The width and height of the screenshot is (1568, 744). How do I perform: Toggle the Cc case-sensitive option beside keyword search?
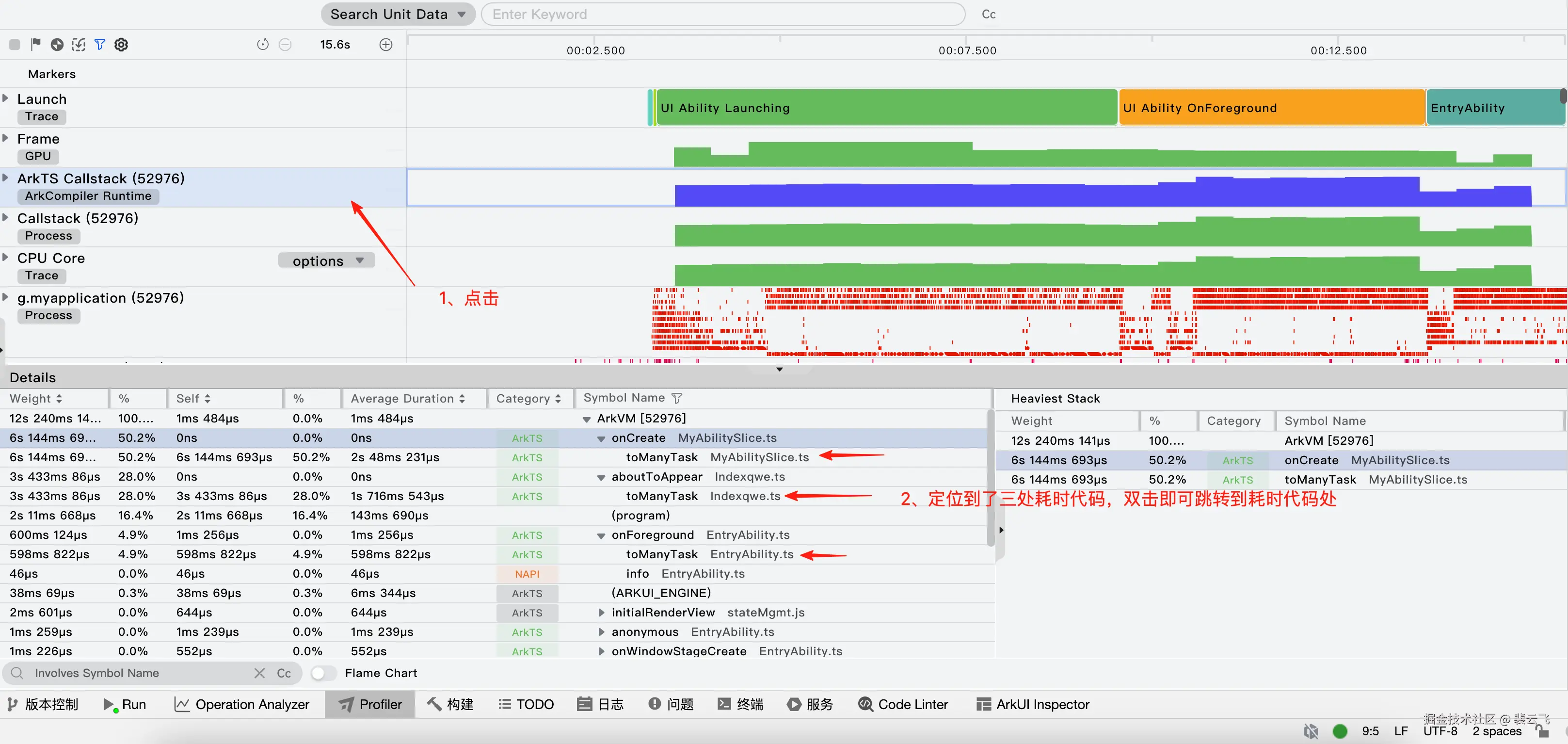(x=989, y=14)
